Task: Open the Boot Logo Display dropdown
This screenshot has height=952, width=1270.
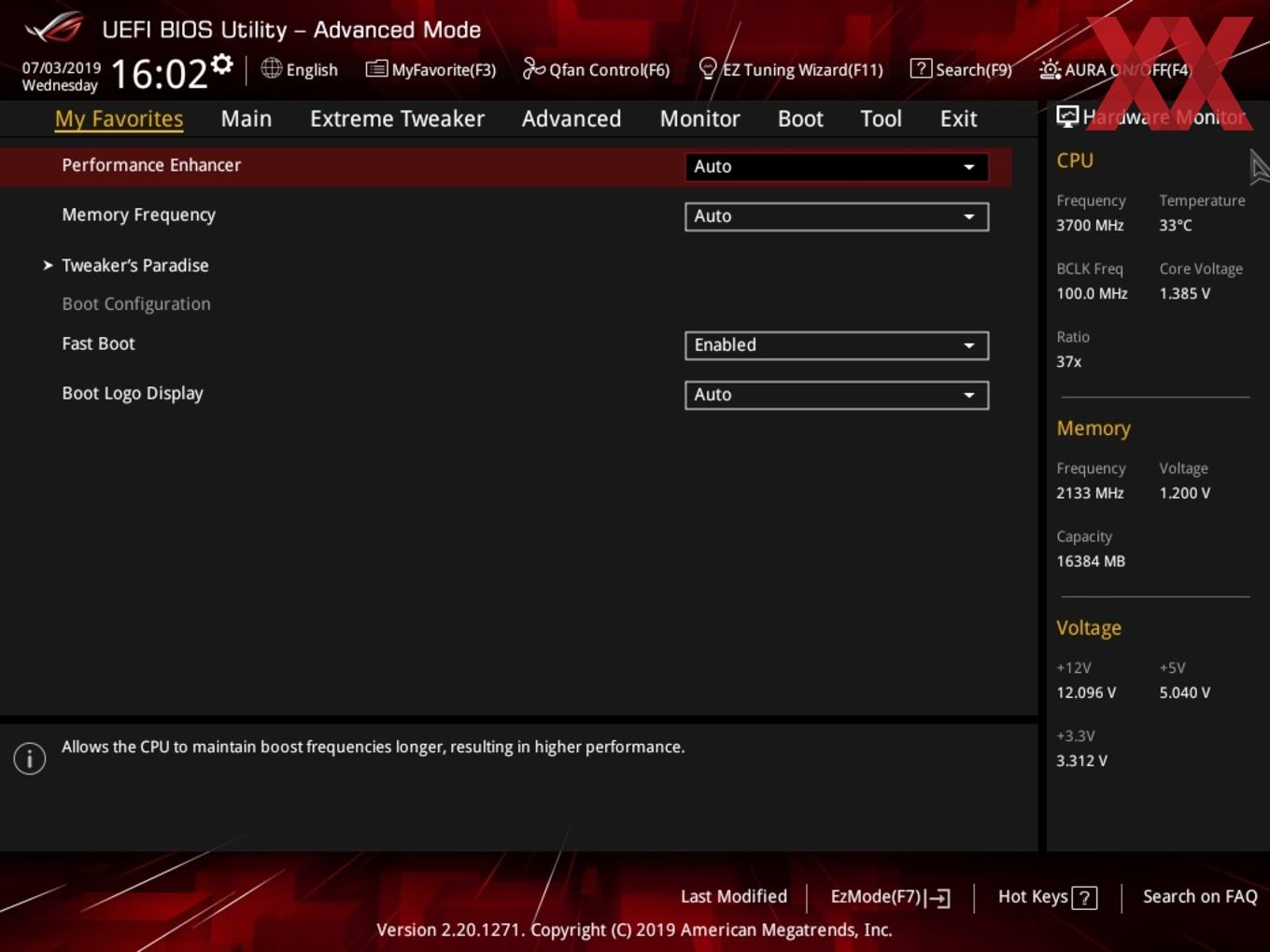Action: pyautogui.click(x=836, y=394)
